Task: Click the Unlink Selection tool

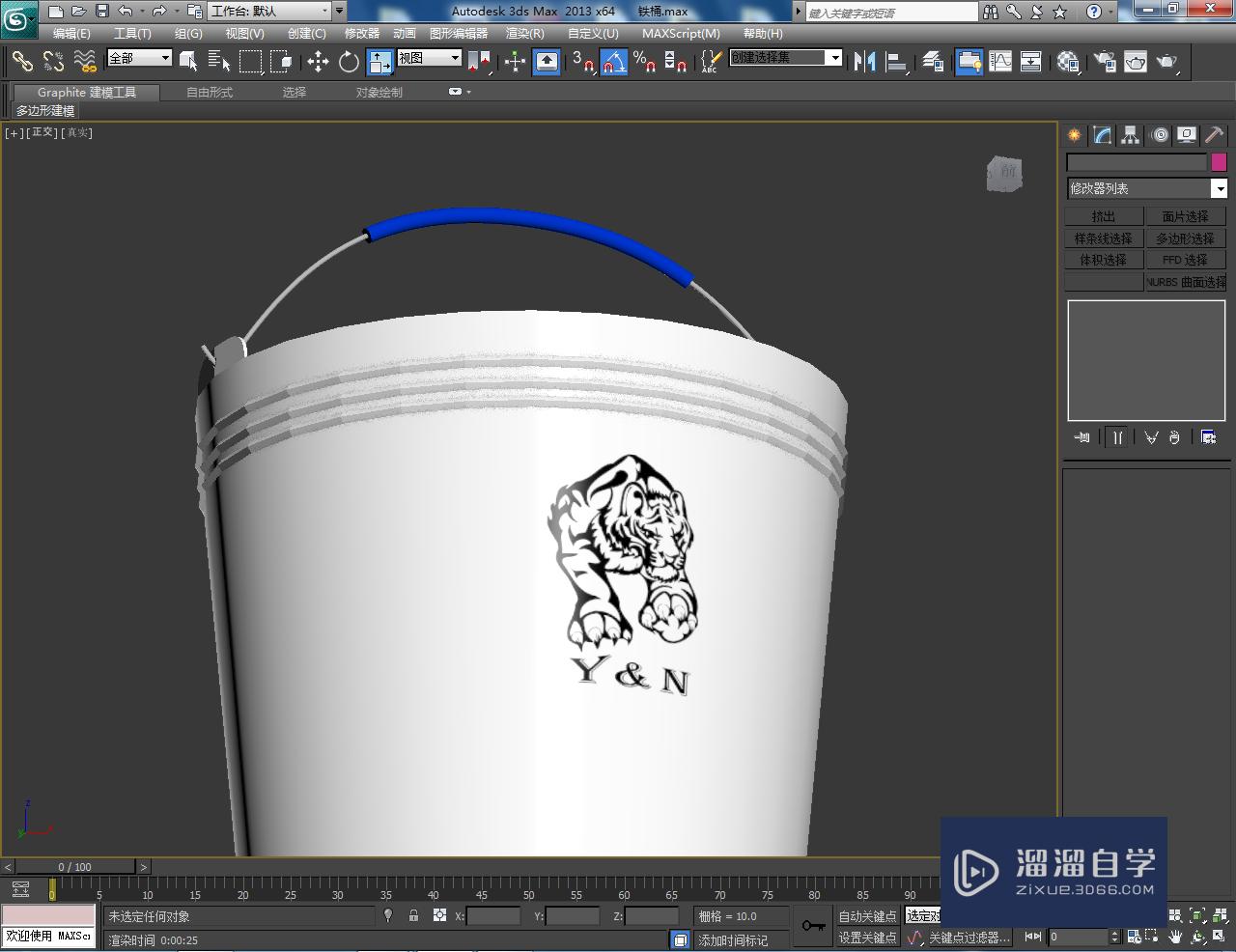Action: click(x=53, y=62)
